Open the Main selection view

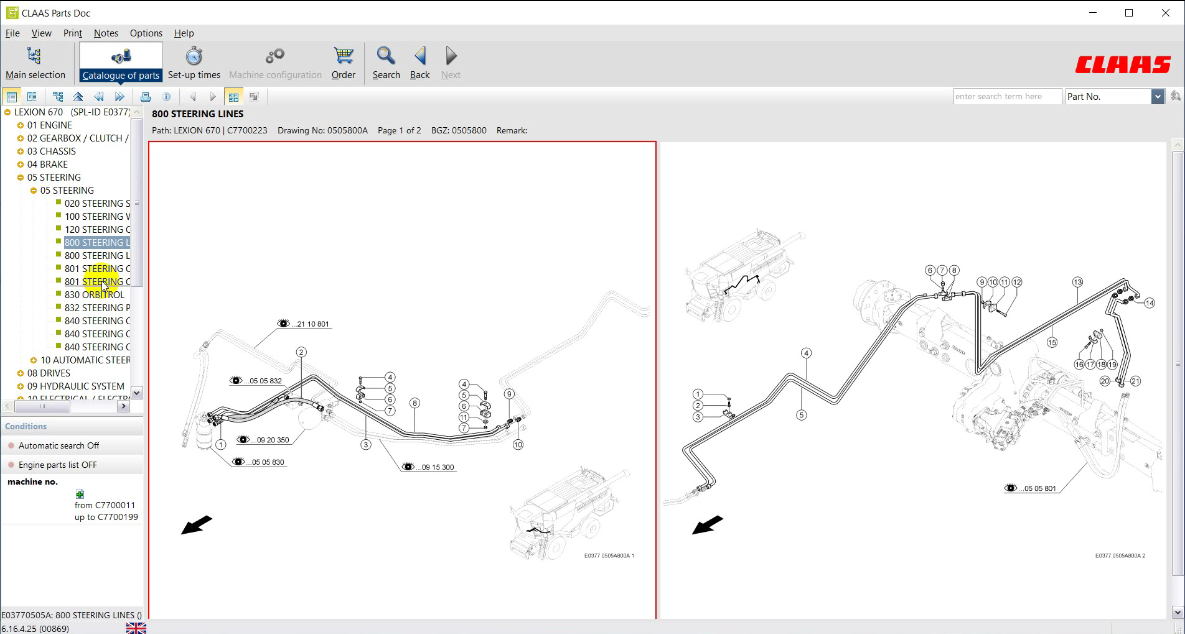point(35,62)
